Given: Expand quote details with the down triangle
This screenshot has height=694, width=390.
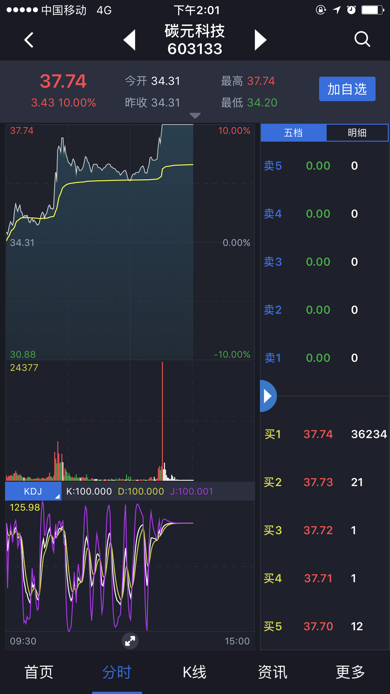Looking at the screenshot, I should pos(195,116).
